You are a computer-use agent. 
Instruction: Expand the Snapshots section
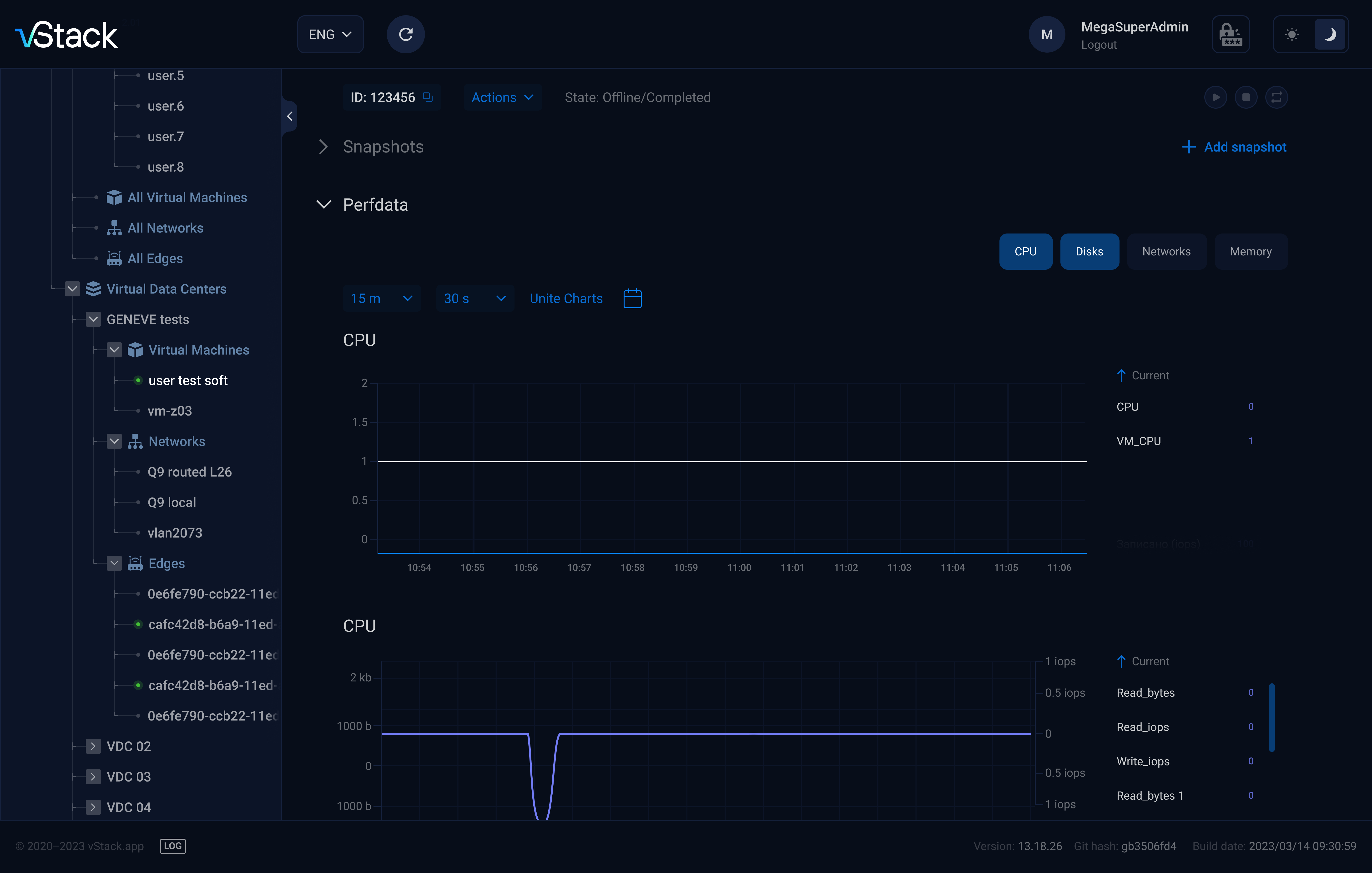click(x=323, y=147)
